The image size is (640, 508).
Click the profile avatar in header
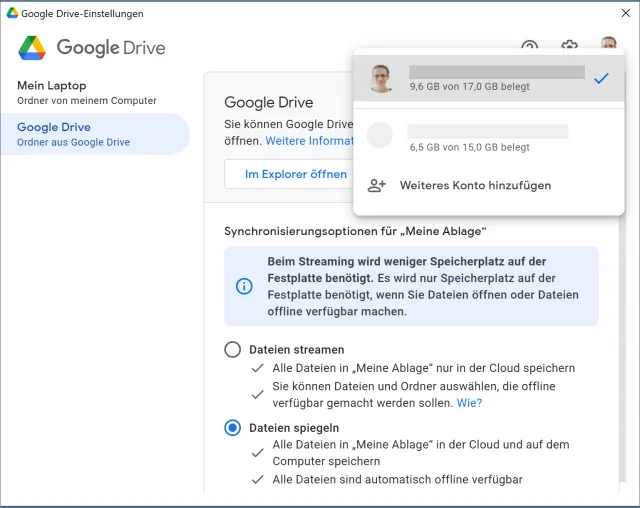608,47
